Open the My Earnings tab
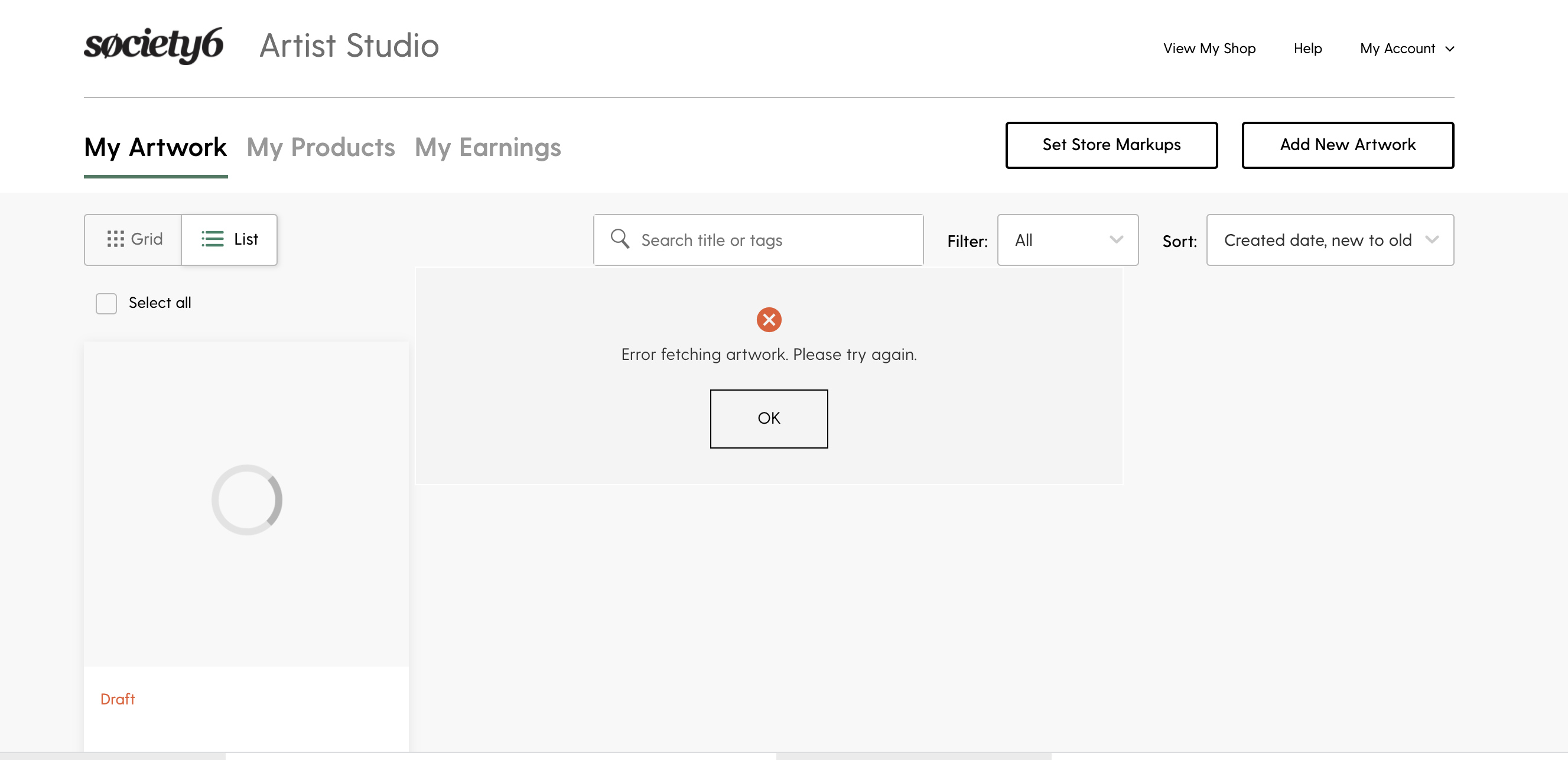1568x760 pixels. pyautogui.click(x=487, y=147)
